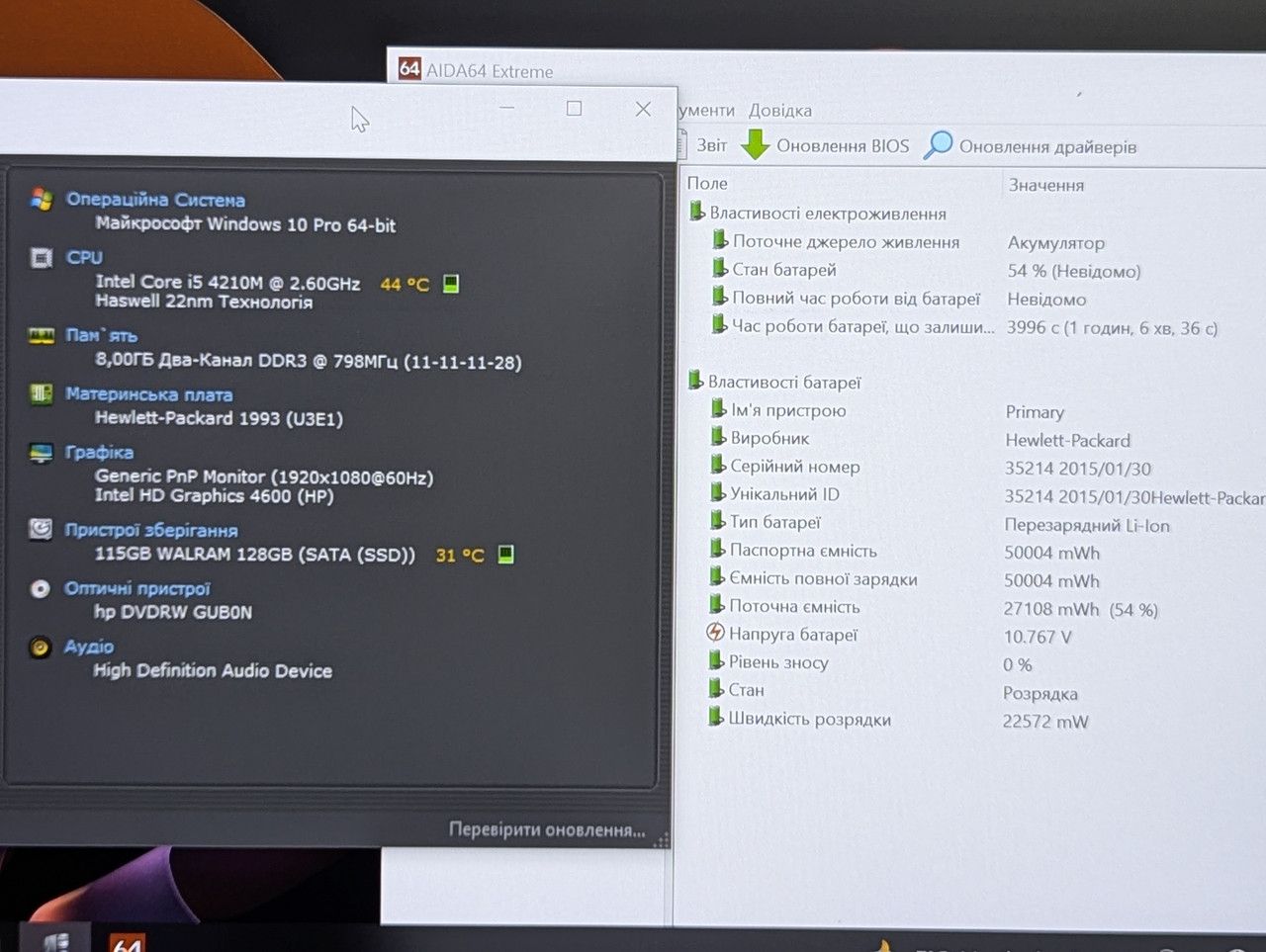This screenshot has width=1266, height=952.
Task: Click the Перевірити оновлення... link in Speccy
Action: tap(547, 829)
